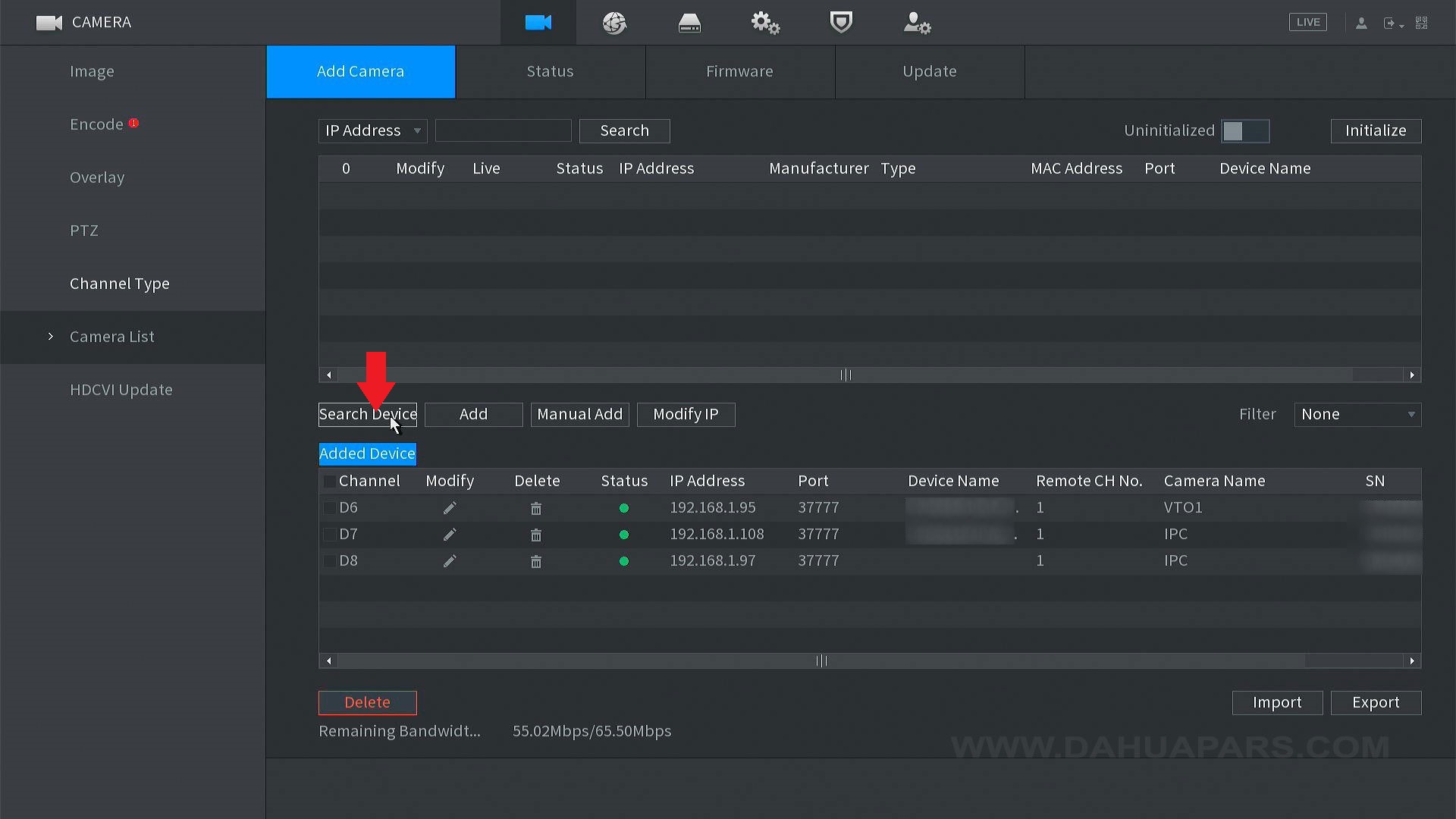Switch to the Update tab

929,71
